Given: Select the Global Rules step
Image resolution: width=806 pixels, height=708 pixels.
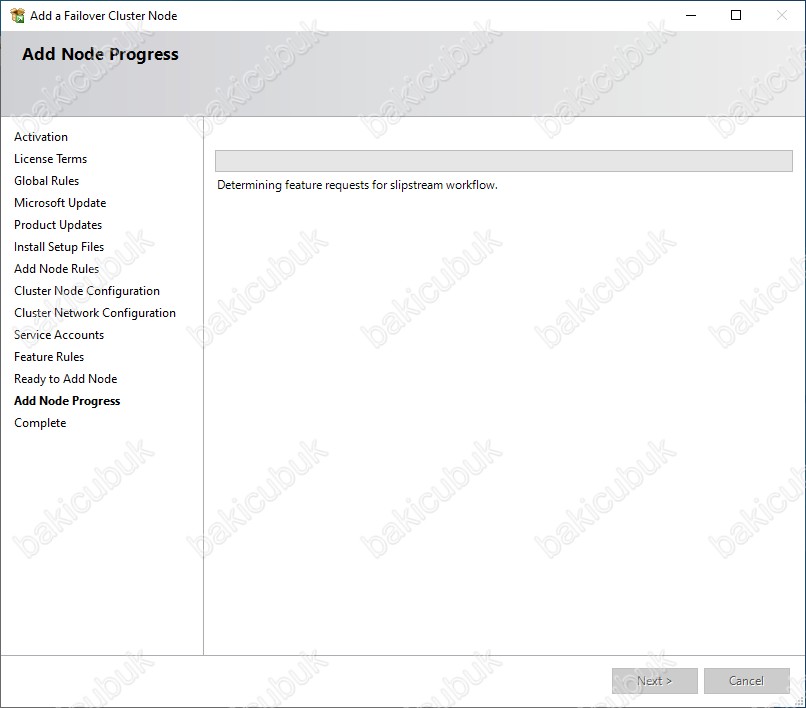Looking at the screenshot, I should point(46,181).
